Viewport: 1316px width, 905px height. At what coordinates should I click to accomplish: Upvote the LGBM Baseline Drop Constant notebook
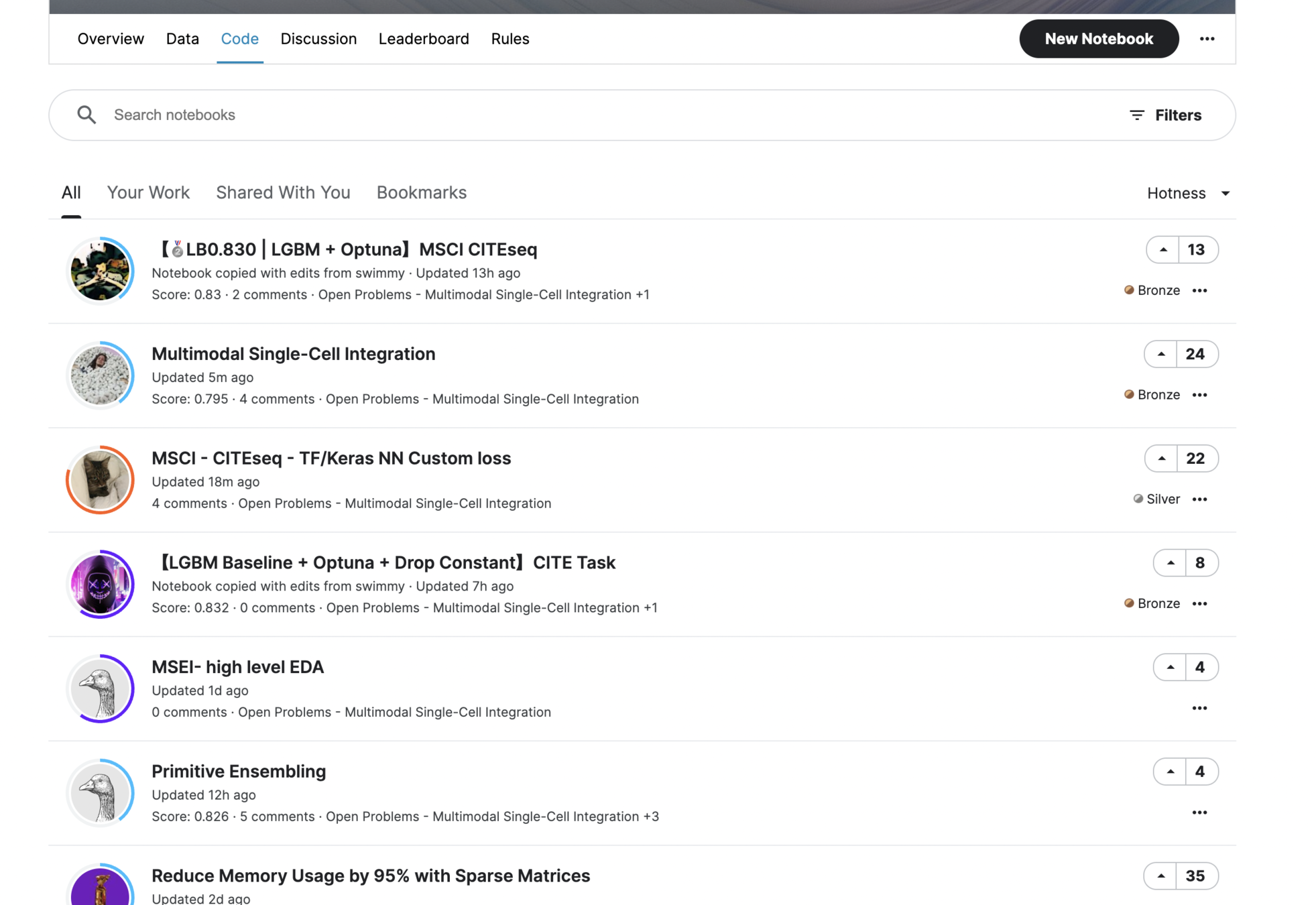click(1171, 563)
